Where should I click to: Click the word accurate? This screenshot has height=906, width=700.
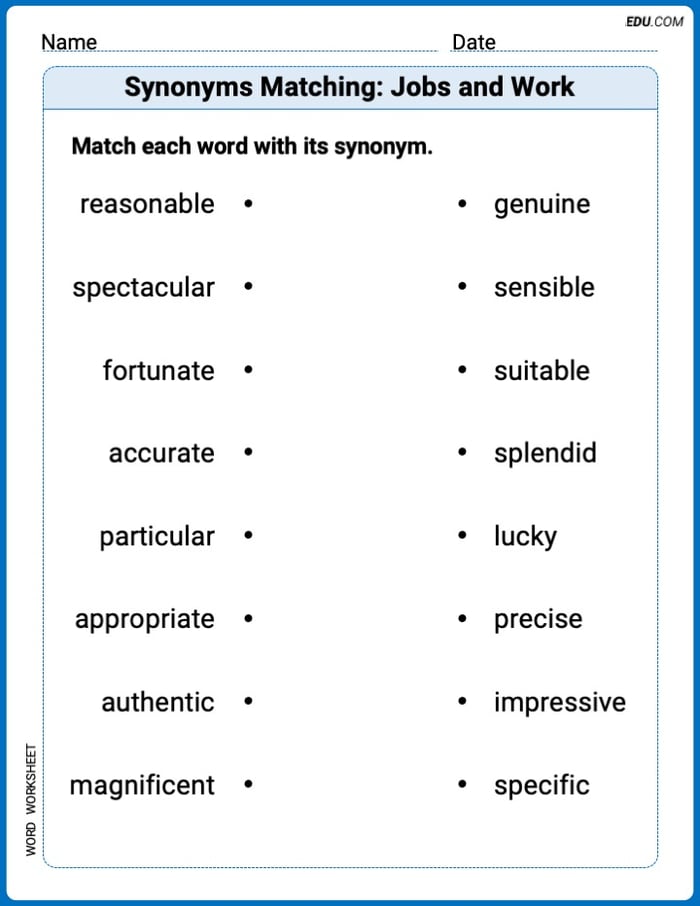point(161,453)
